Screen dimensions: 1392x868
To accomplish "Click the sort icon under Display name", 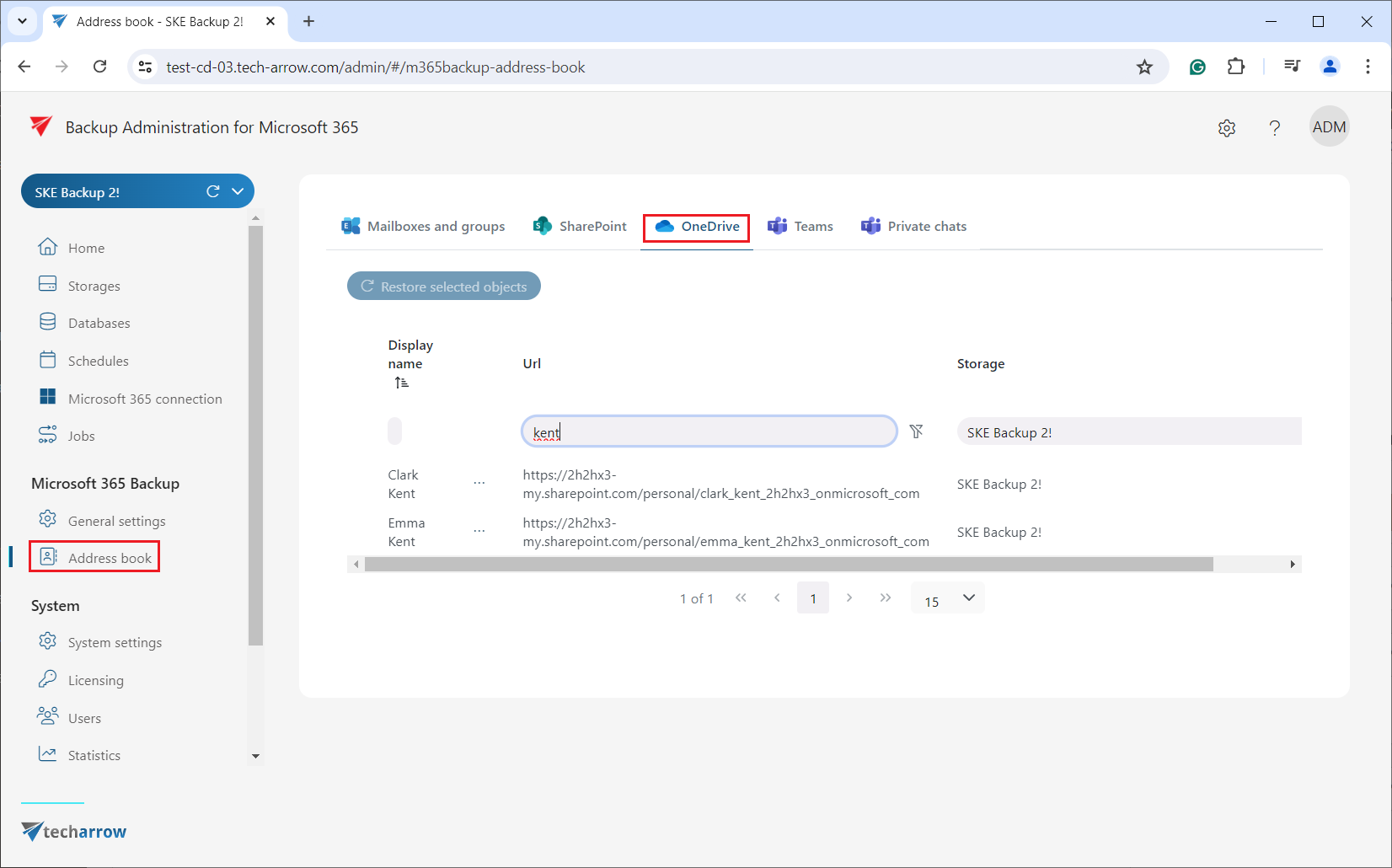I will [x=402, y=383].
